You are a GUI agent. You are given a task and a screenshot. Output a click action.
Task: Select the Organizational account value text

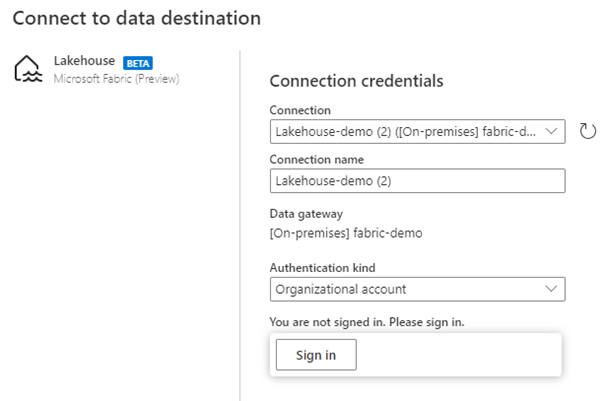coord(342,289)
